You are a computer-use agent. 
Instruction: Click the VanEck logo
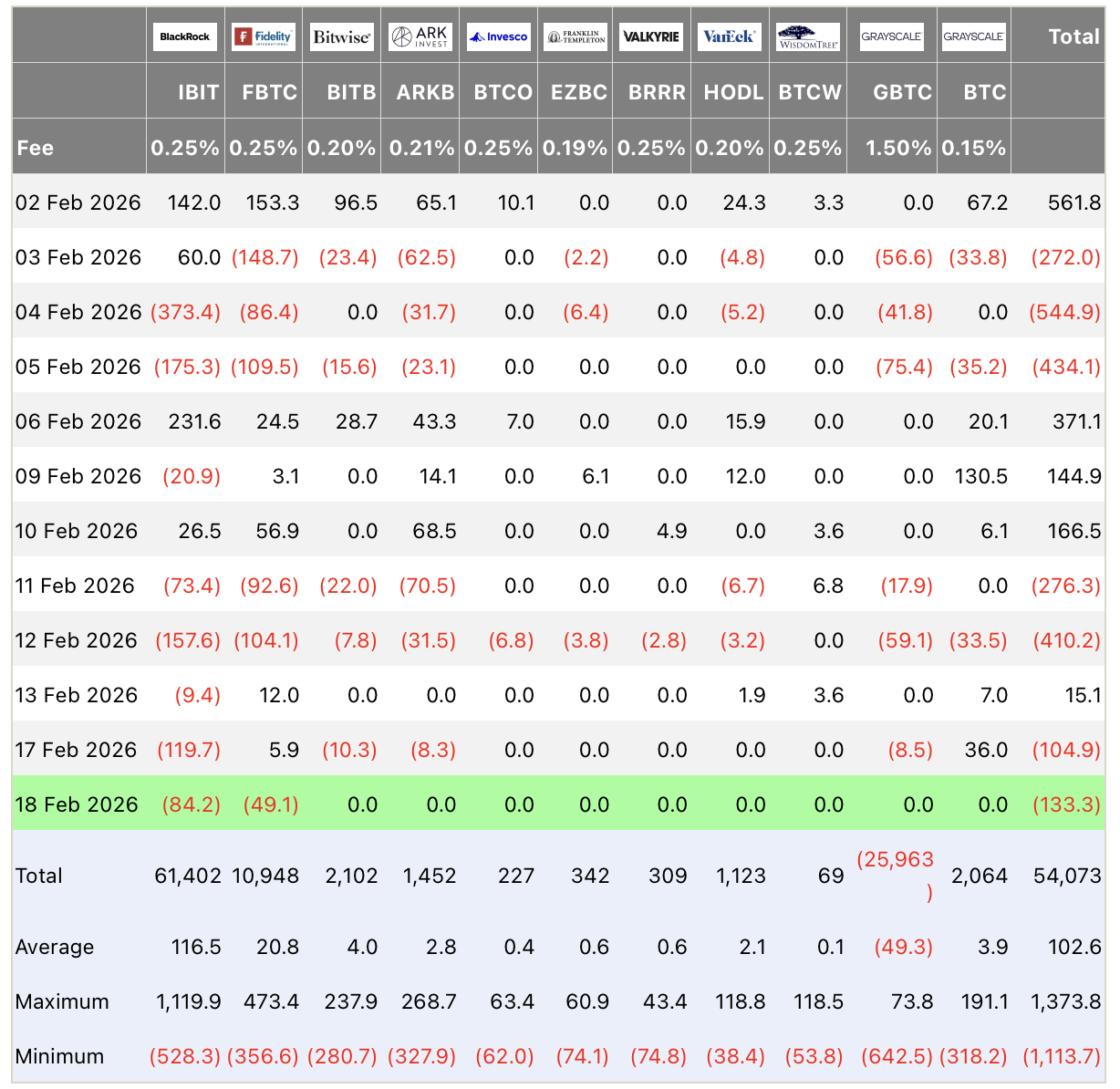tap(730, 36)
